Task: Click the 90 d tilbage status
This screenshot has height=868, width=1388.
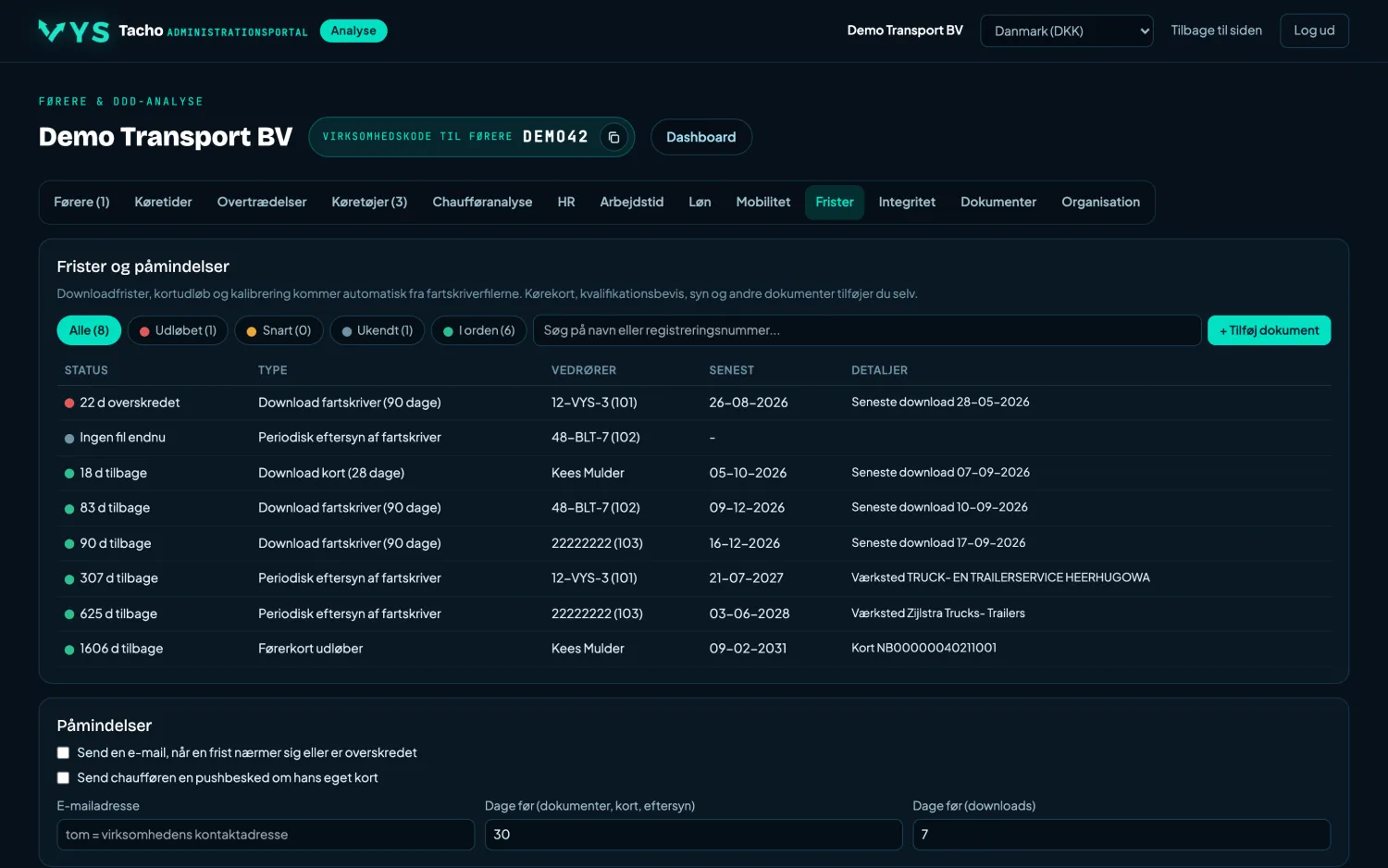Action: point(115,543)
